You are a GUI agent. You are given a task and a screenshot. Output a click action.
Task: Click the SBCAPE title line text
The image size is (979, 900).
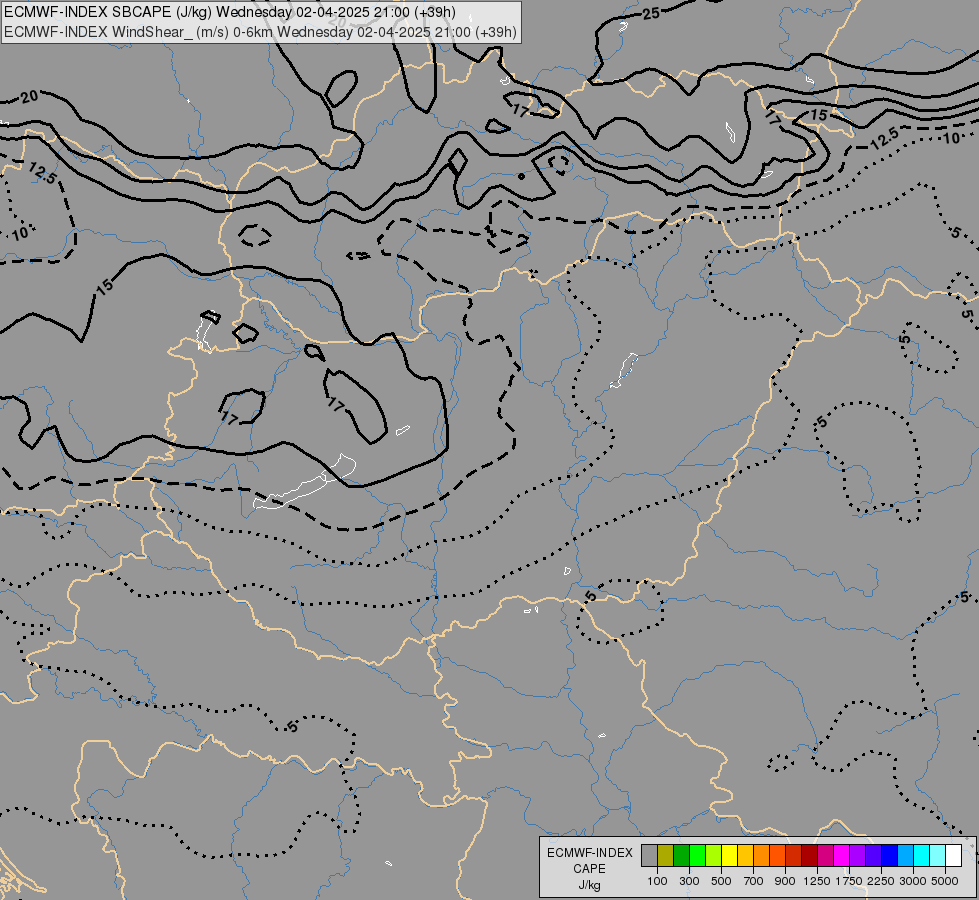tap(230, 12)
